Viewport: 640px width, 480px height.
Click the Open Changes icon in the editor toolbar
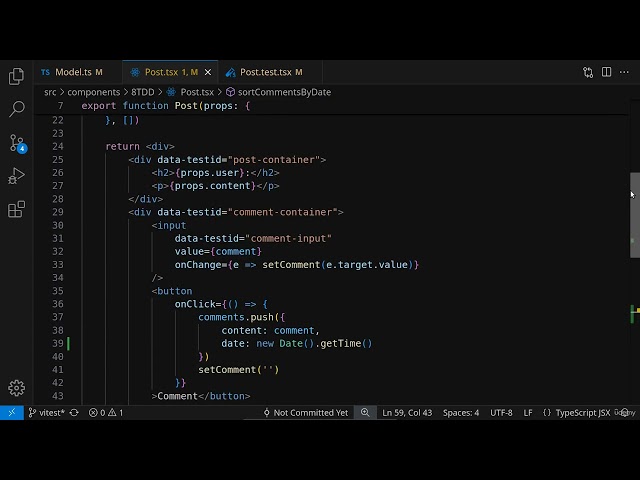588,73
